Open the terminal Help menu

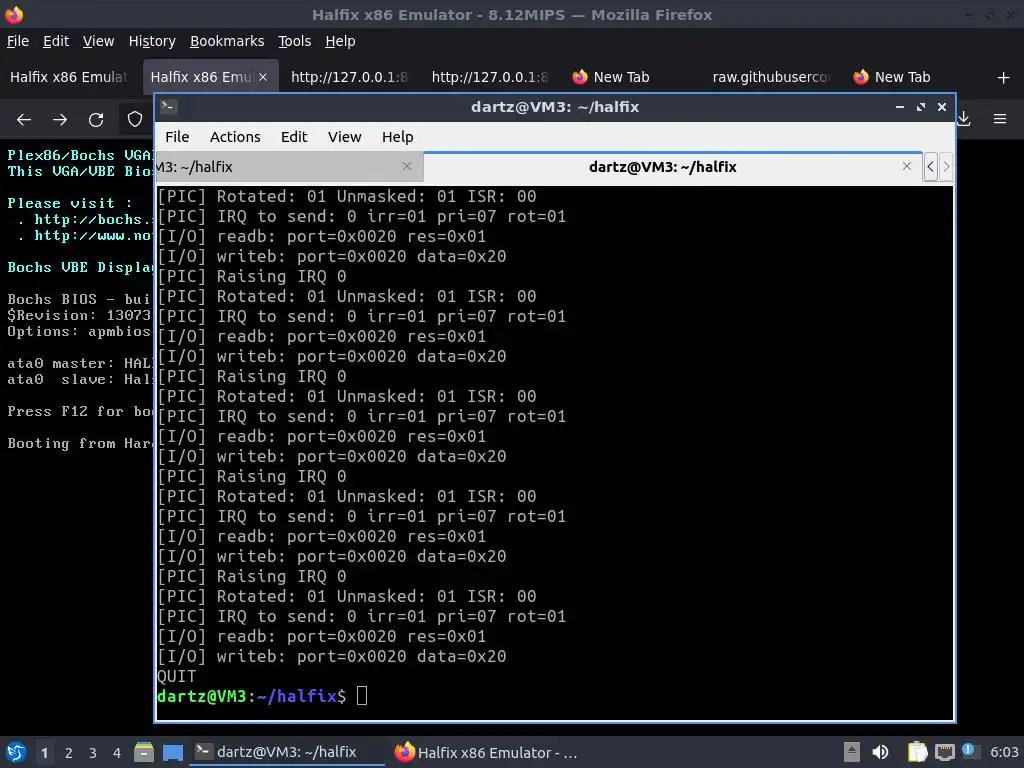397,137
